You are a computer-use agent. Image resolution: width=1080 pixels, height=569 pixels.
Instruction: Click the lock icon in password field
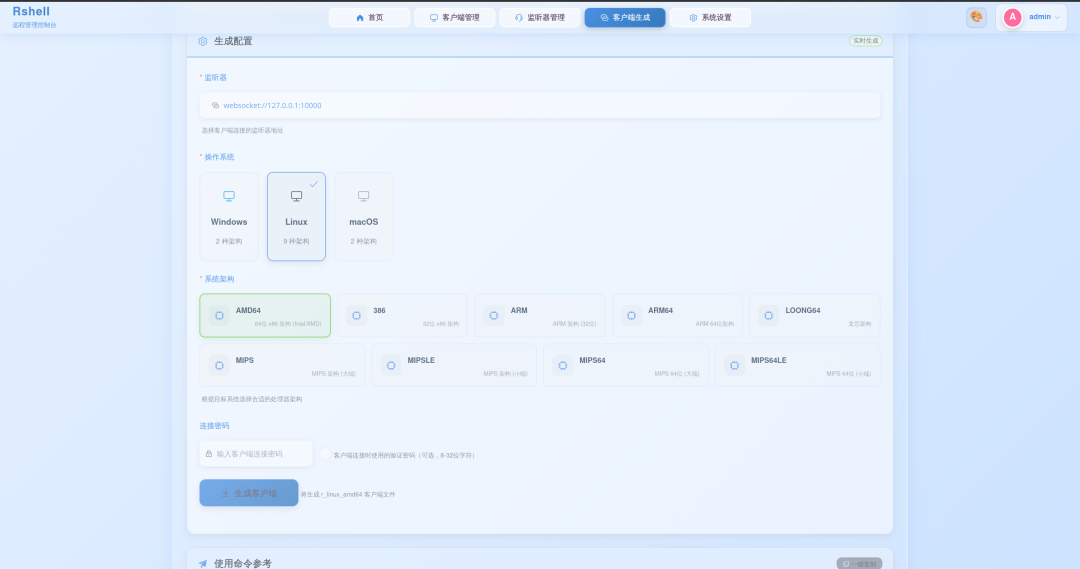pyautogui.click(x=209, y=454)
